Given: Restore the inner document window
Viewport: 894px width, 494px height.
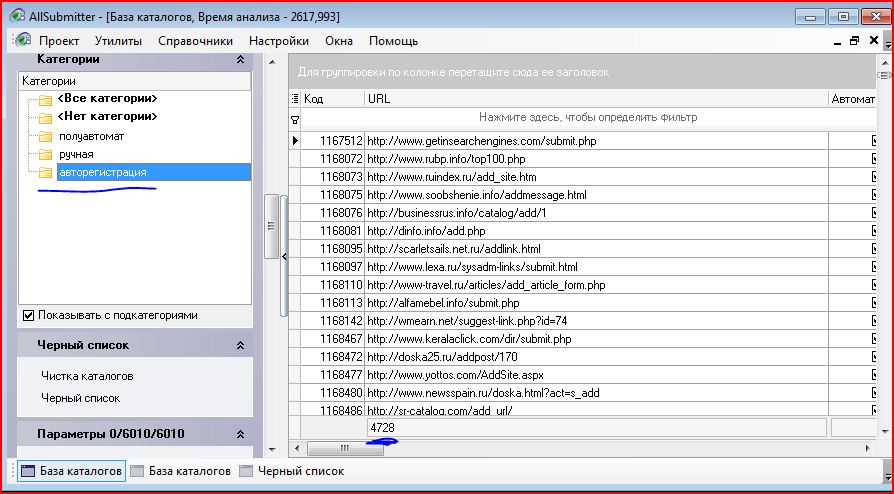Looking at the screenshot, I should [x=854, y=41].
